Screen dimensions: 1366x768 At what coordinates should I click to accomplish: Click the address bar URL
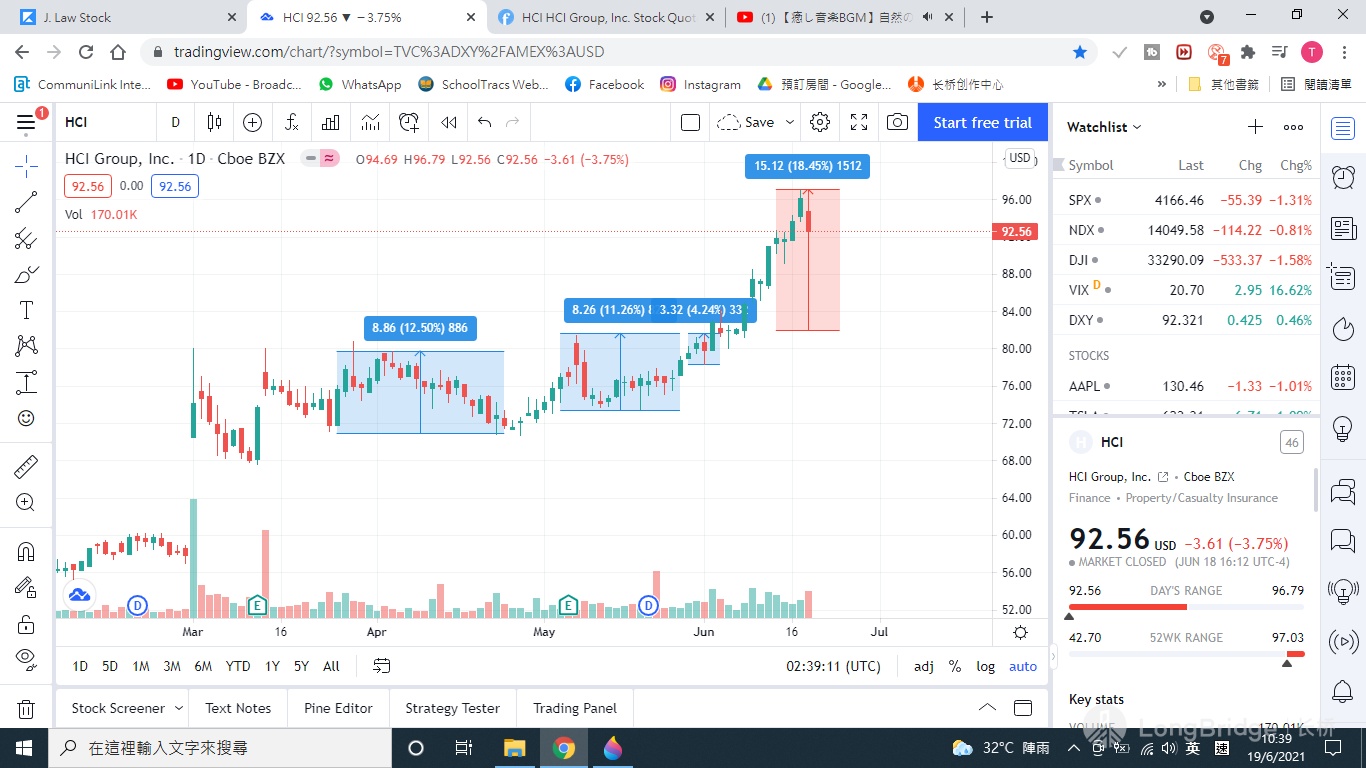click(x=389, y=52)
